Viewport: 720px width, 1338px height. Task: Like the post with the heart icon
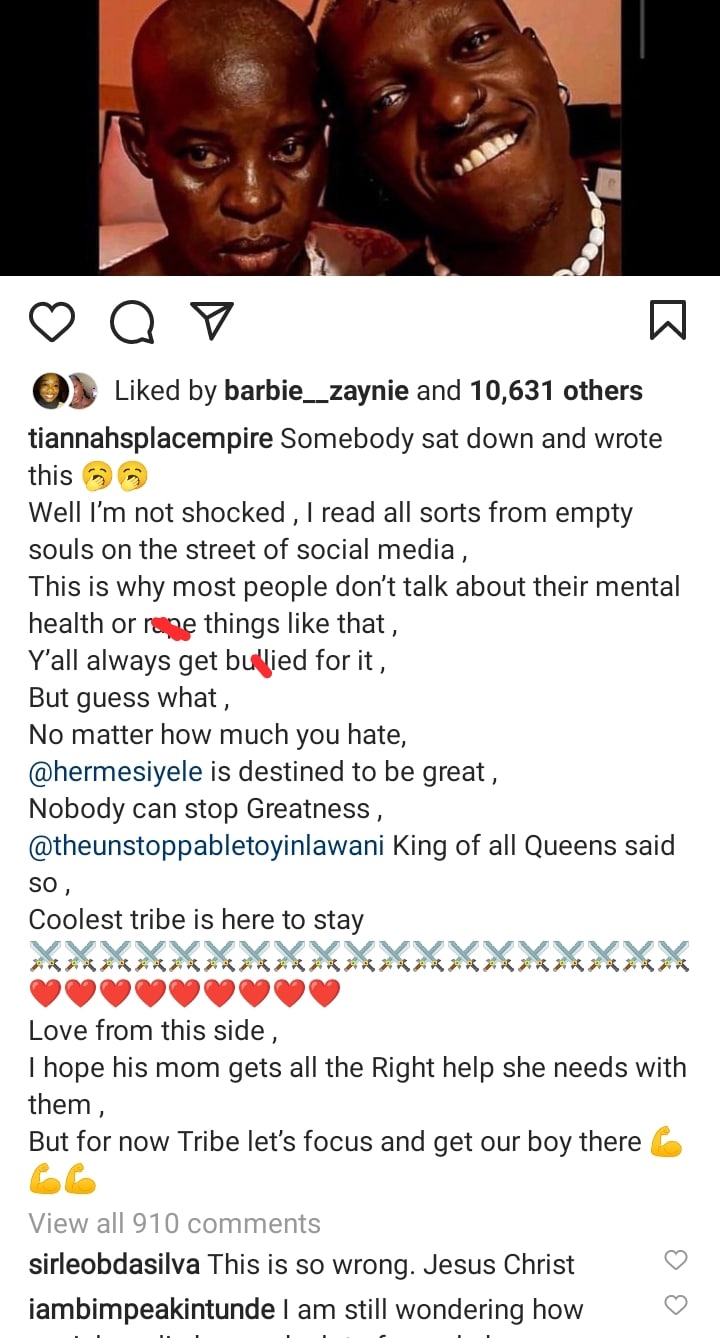click(52, 321)
